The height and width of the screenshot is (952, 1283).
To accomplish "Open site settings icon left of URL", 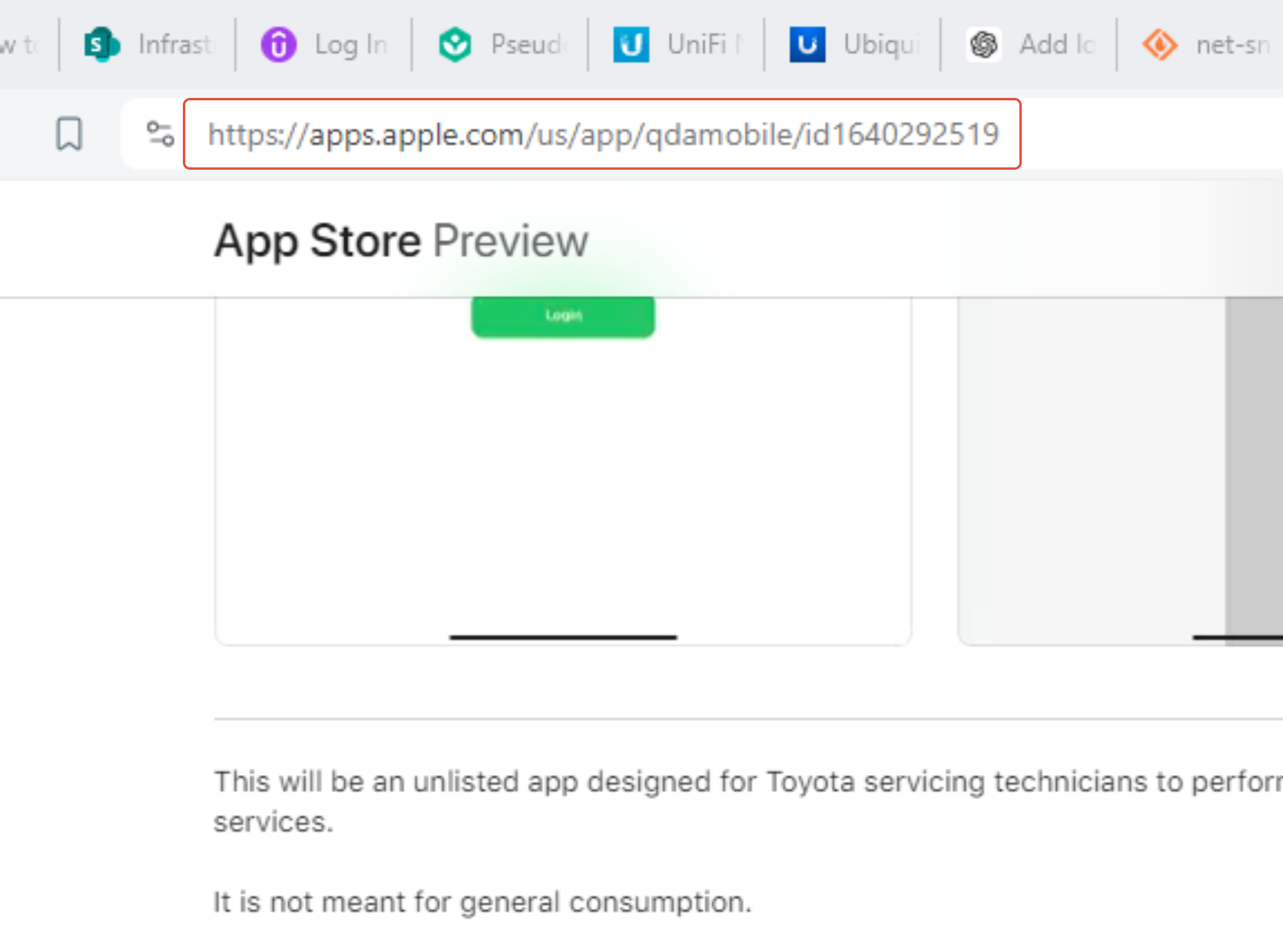I will (x=160, y=134).
